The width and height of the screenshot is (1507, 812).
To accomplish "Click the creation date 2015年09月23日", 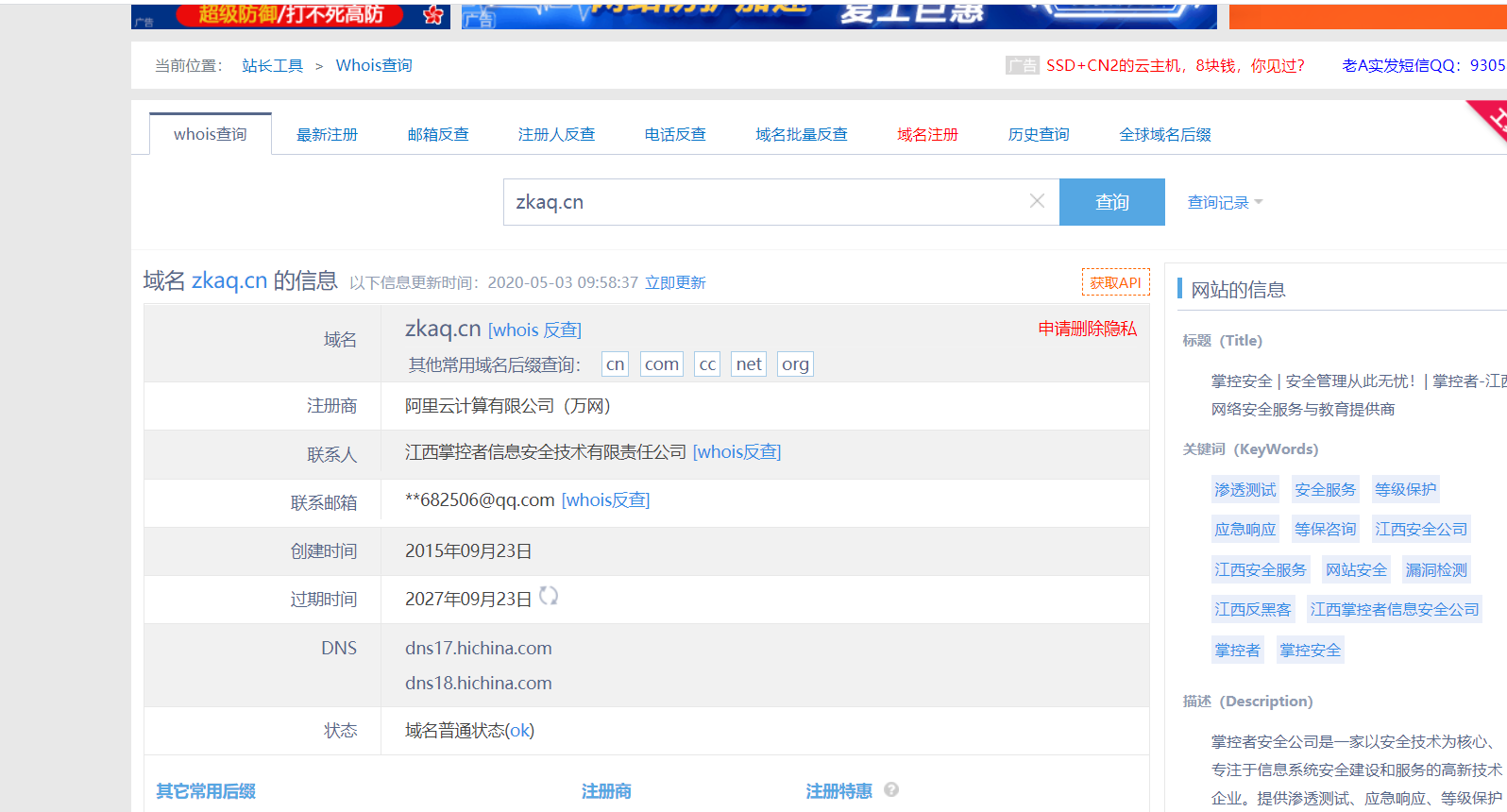I will (468, 551).
